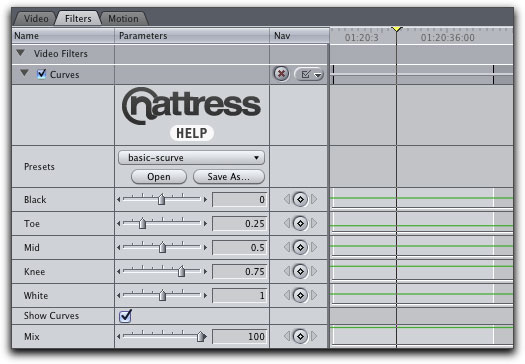Screen dimensions: 525x364
Task: Go to the previous White keyframe
Action: [287, 295]
